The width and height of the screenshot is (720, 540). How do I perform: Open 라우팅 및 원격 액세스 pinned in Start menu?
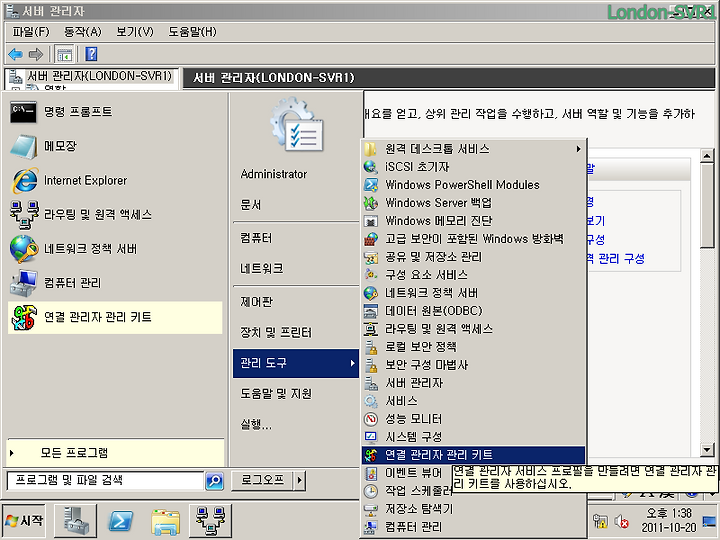(x=115, y=214)
